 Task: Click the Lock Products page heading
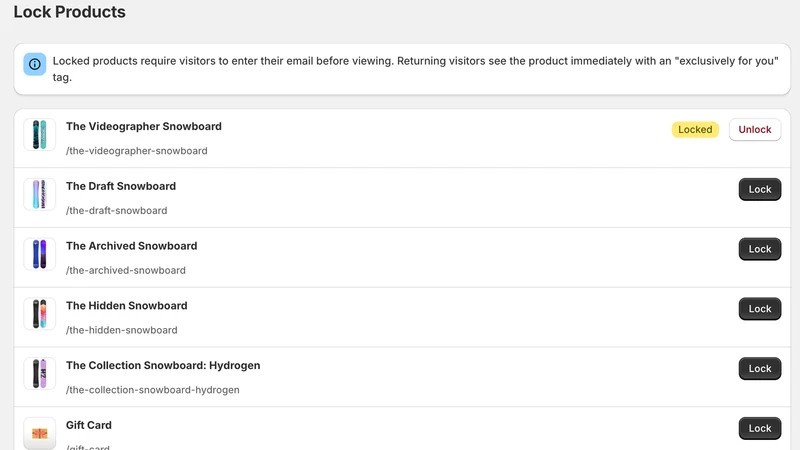tap(69, 12)
